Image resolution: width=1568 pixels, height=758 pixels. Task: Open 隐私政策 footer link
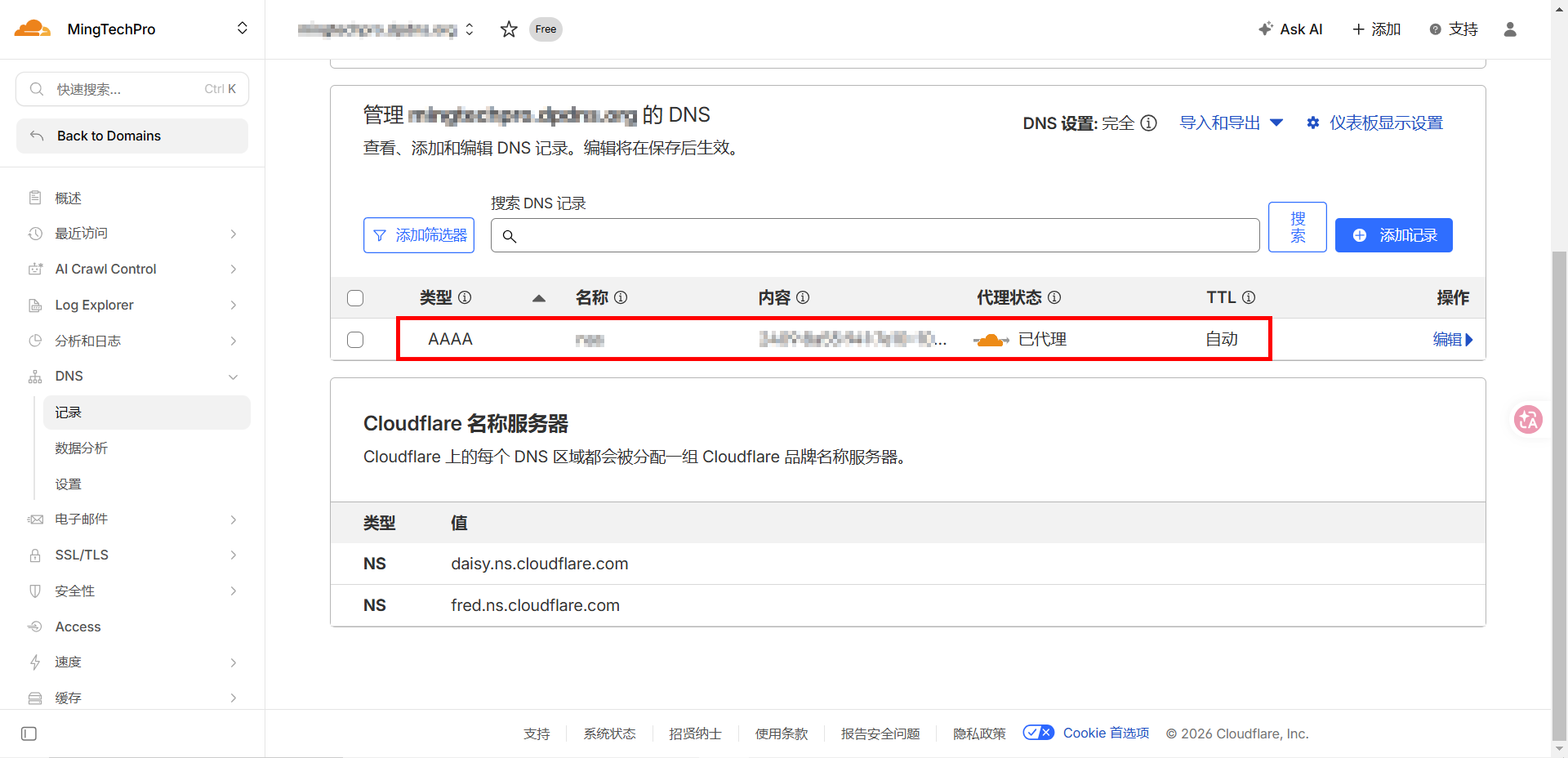979,733
